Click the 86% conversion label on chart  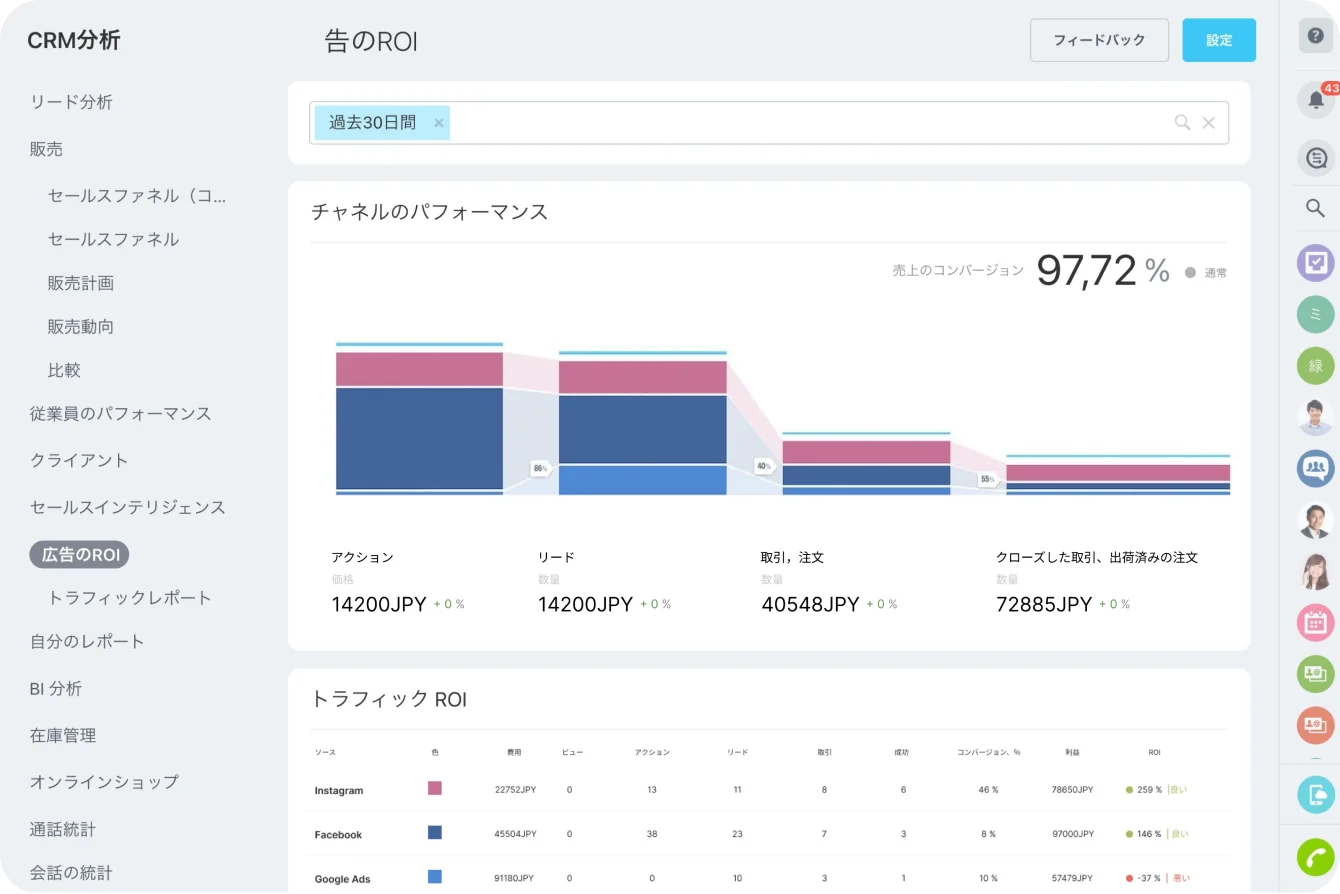coord(541,468)
